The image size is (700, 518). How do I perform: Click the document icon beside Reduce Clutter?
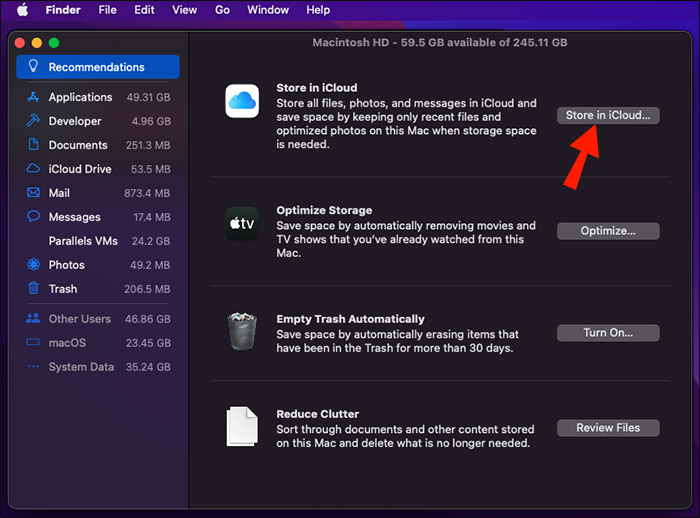243,427
